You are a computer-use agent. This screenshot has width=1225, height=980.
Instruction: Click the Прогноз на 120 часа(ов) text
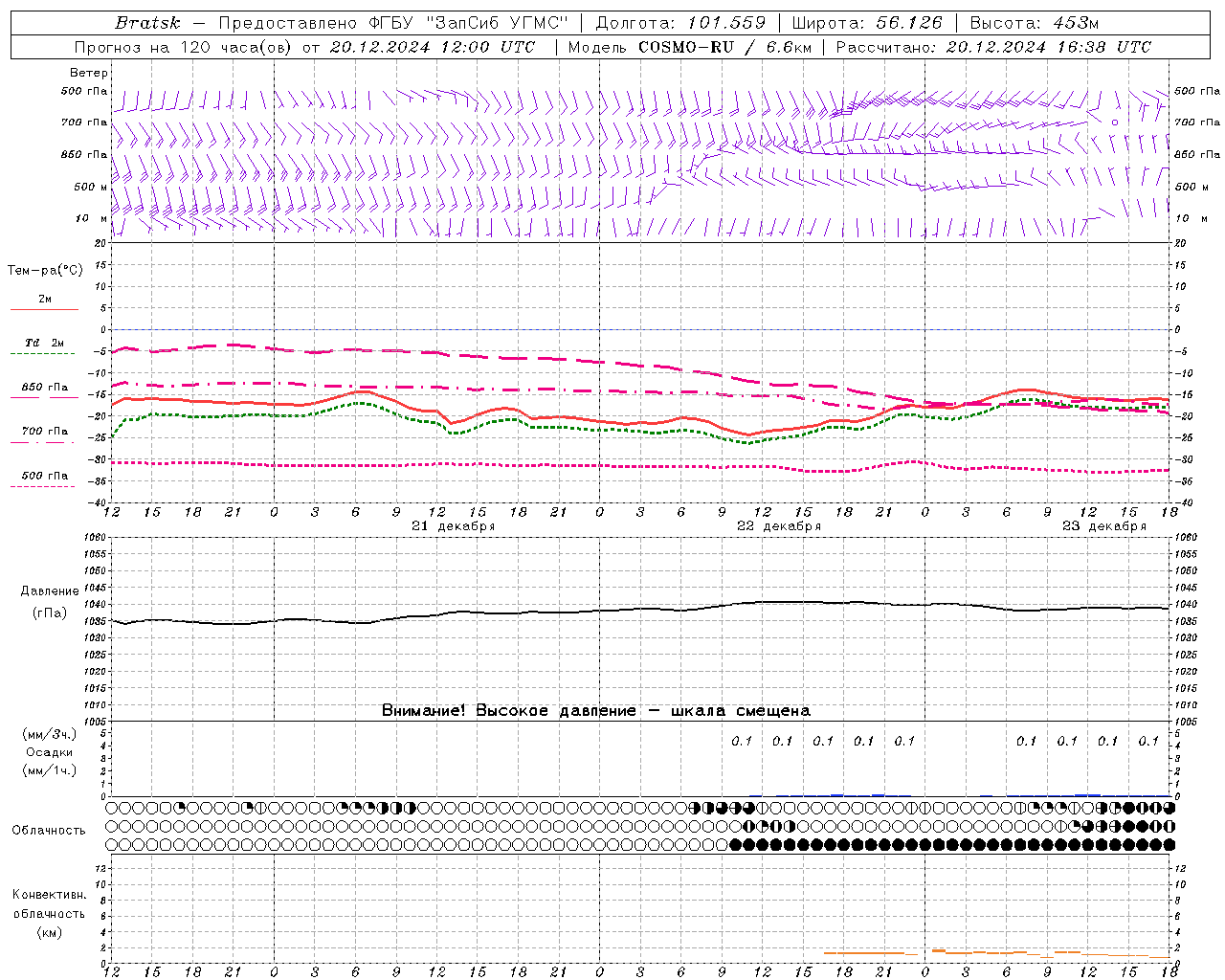coord(184,47)
